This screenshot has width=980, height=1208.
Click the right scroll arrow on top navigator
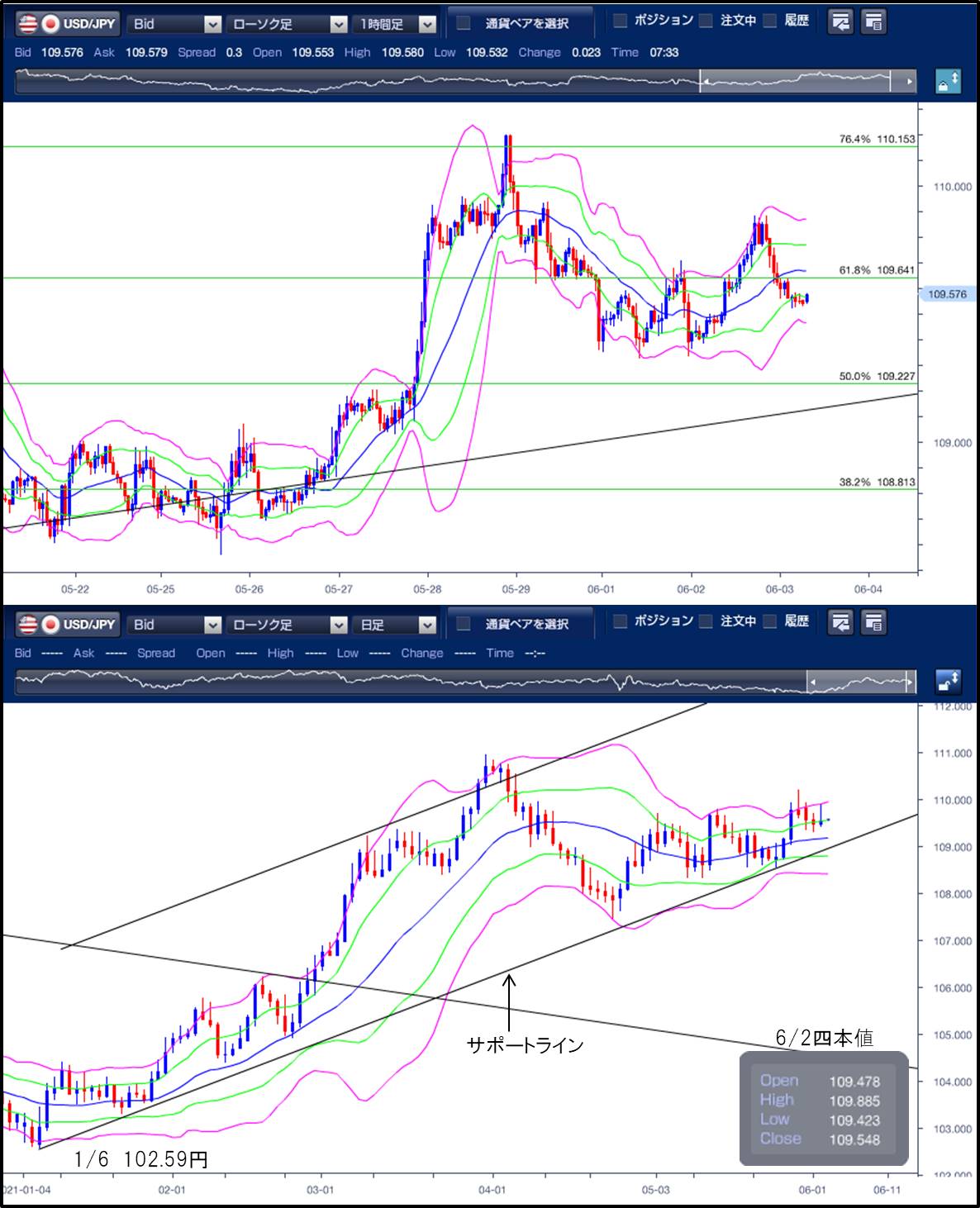[x=910, y=82]
